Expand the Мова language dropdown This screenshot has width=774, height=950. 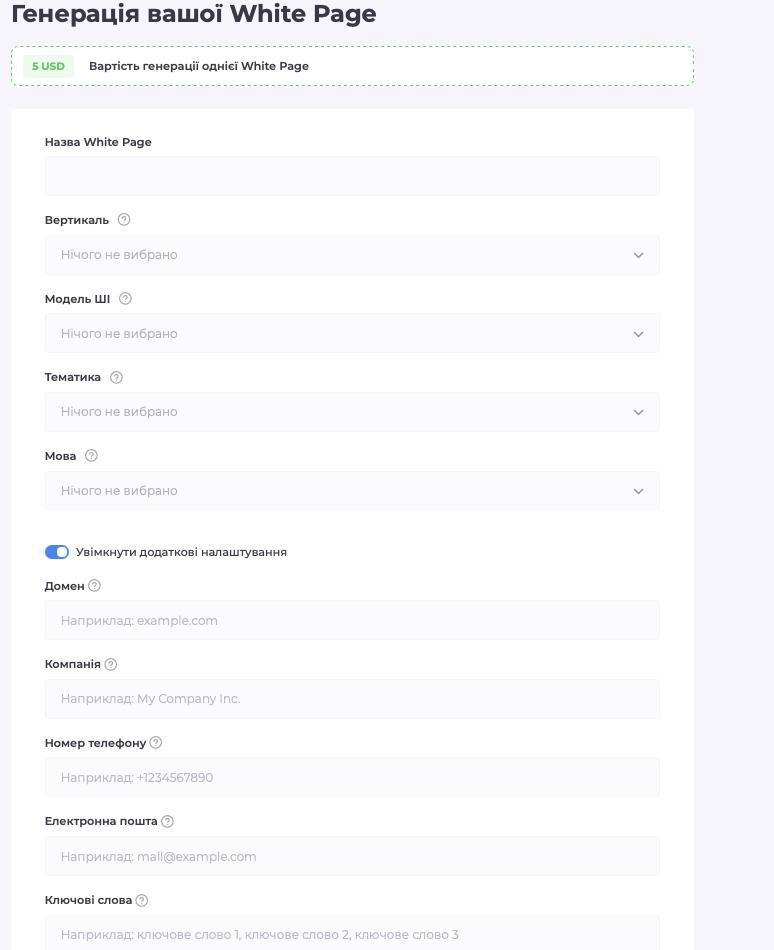click(352, 491)
